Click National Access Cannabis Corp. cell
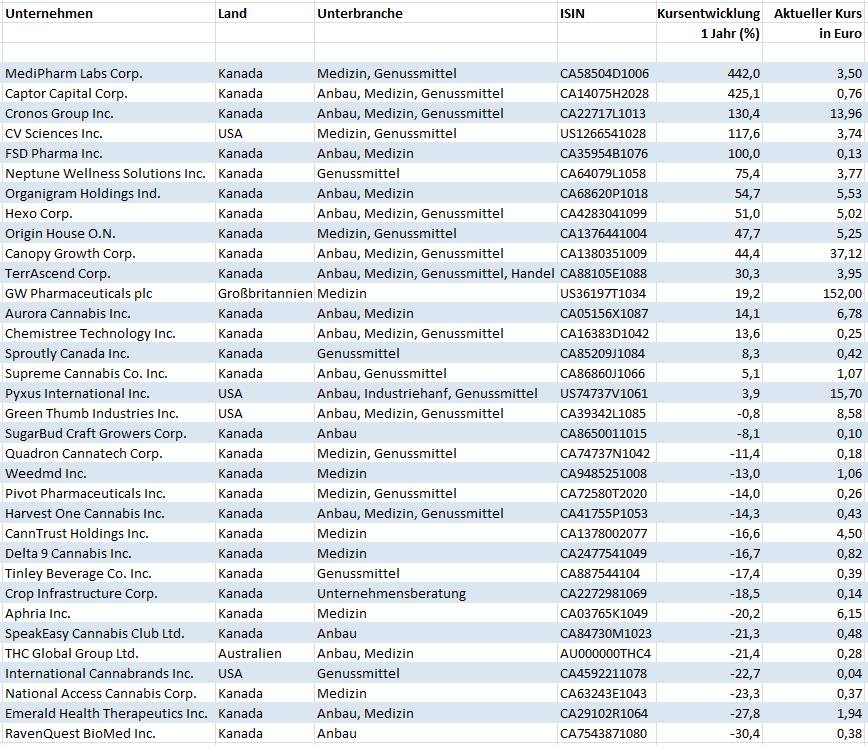 [x=108, y=693]
